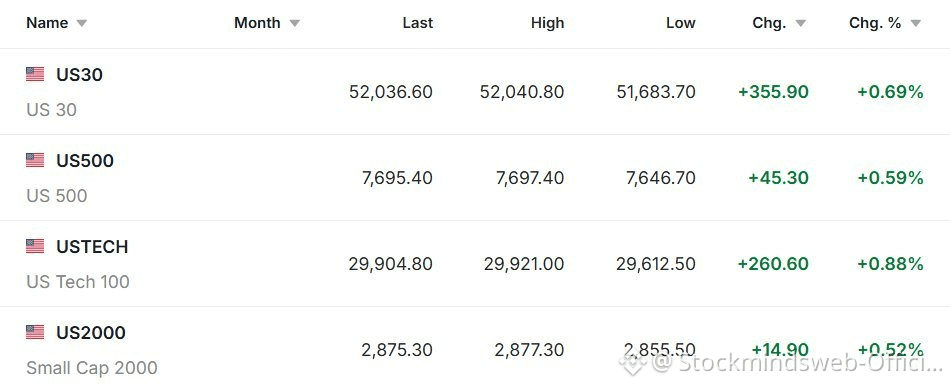This screenshot has height=387, width=950.
Task: Open the US30 index link
Action: [x=79, y=74]
